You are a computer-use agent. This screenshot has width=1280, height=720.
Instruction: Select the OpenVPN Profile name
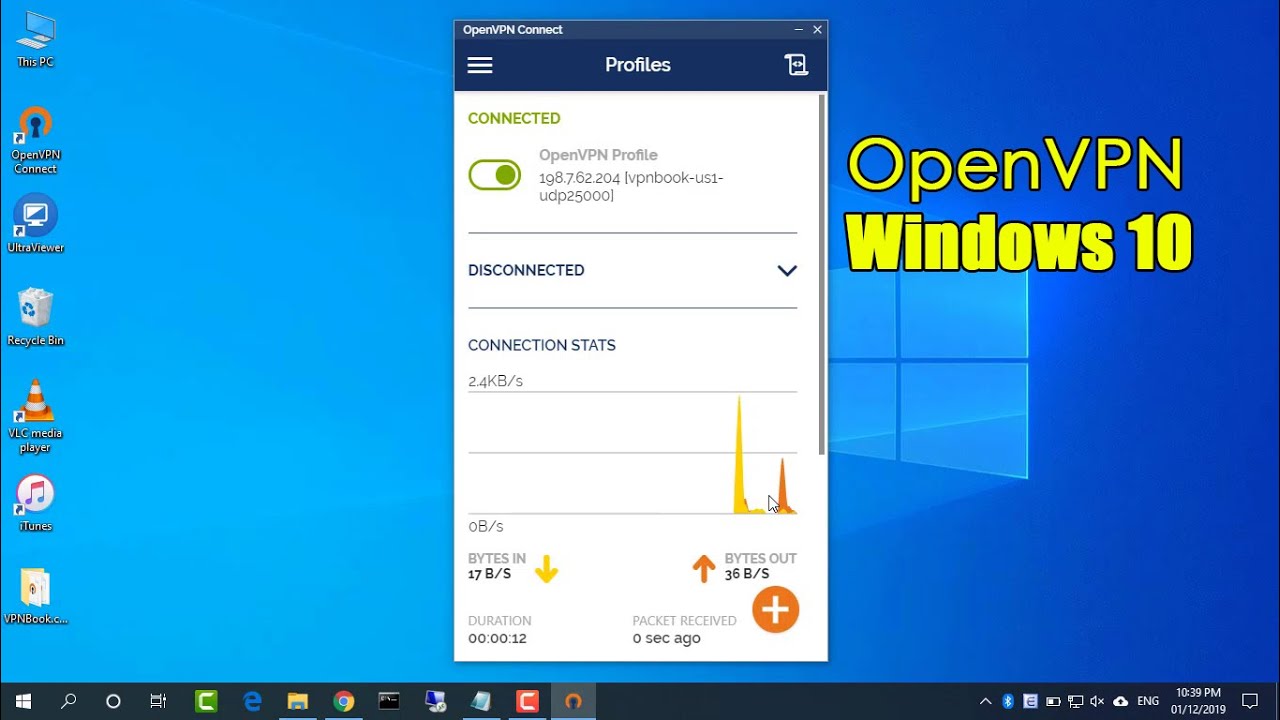[x=598, y=155]
